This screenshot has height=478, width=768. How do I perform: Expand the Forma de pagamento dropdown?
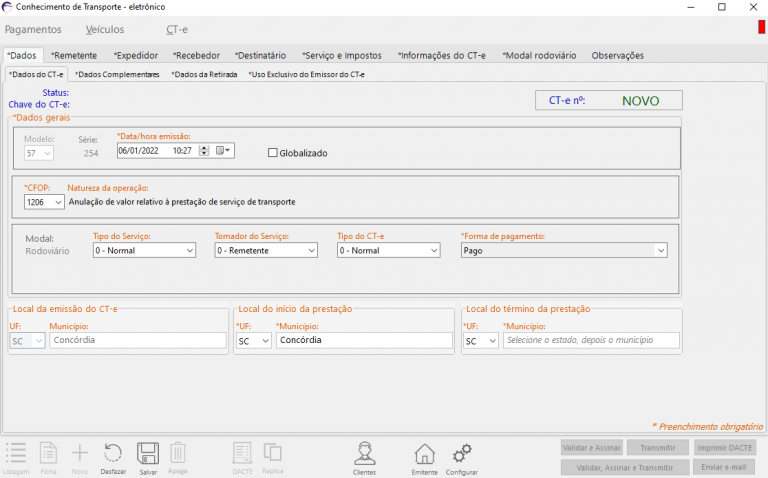(660, 251)
